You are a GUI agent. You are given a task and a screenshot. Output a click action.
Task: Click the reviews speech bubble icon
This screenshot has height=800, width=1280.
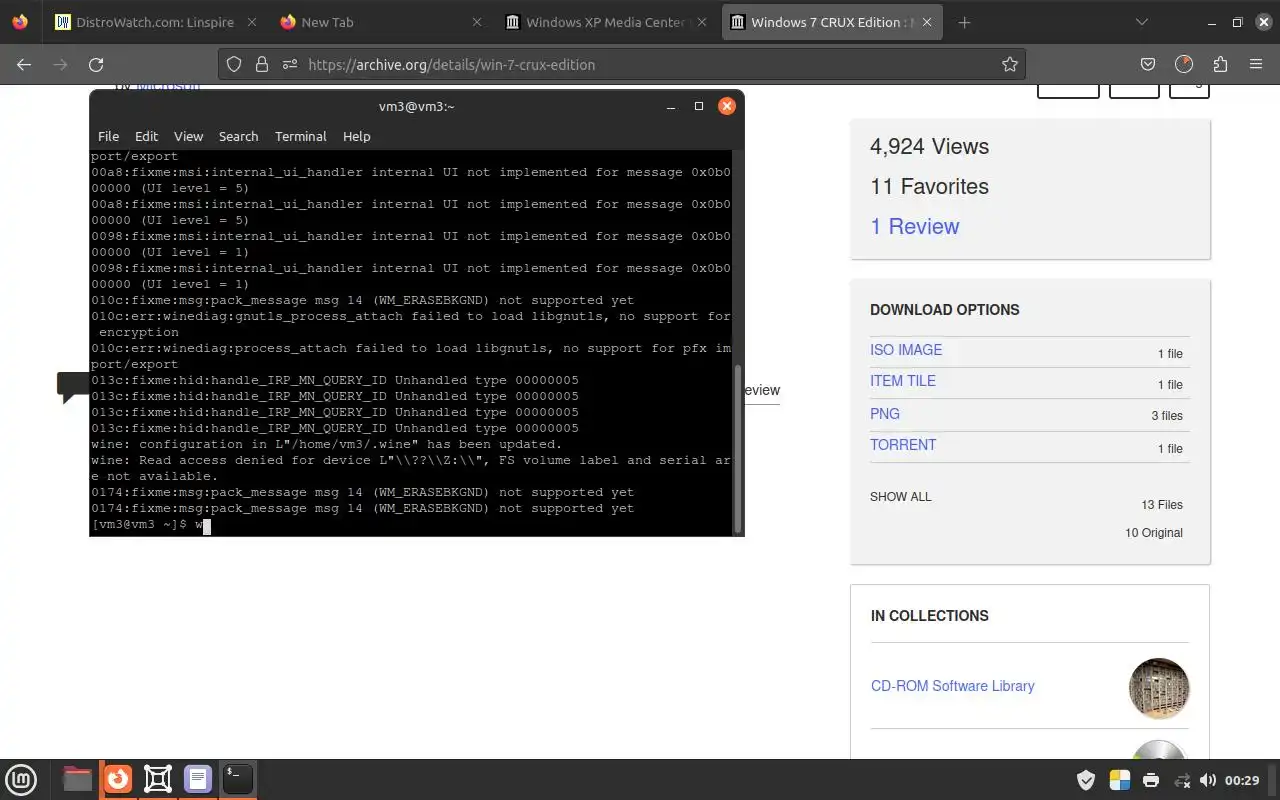point(73,386)
